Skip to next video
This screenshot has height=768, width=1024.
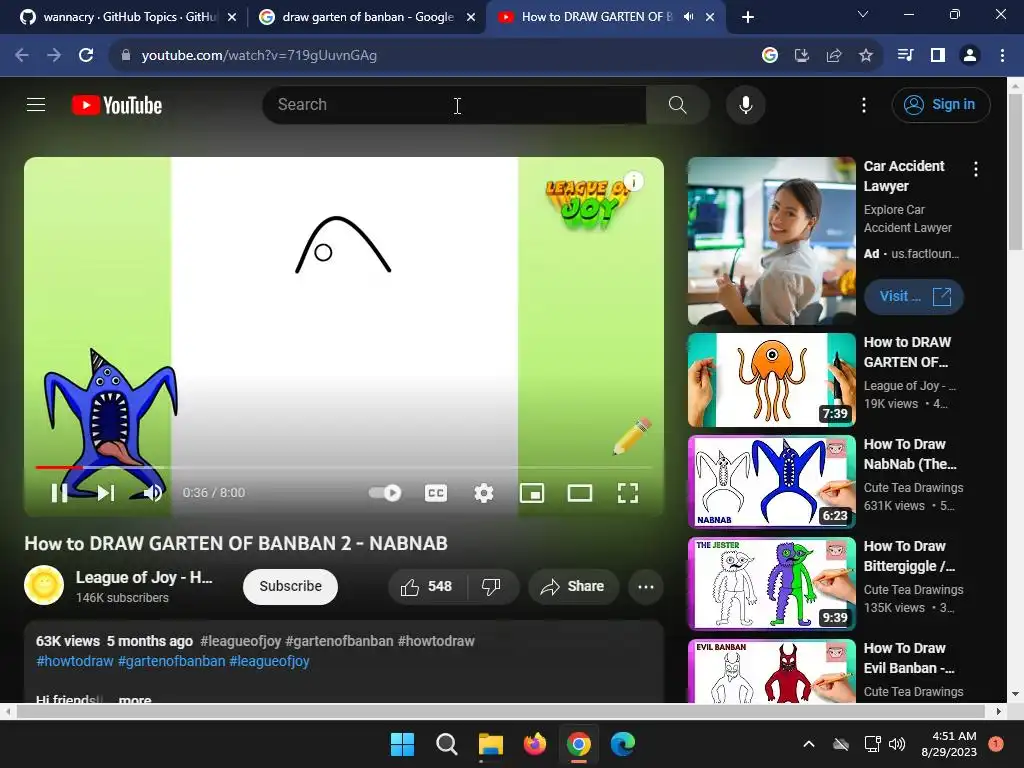[106, 493]
